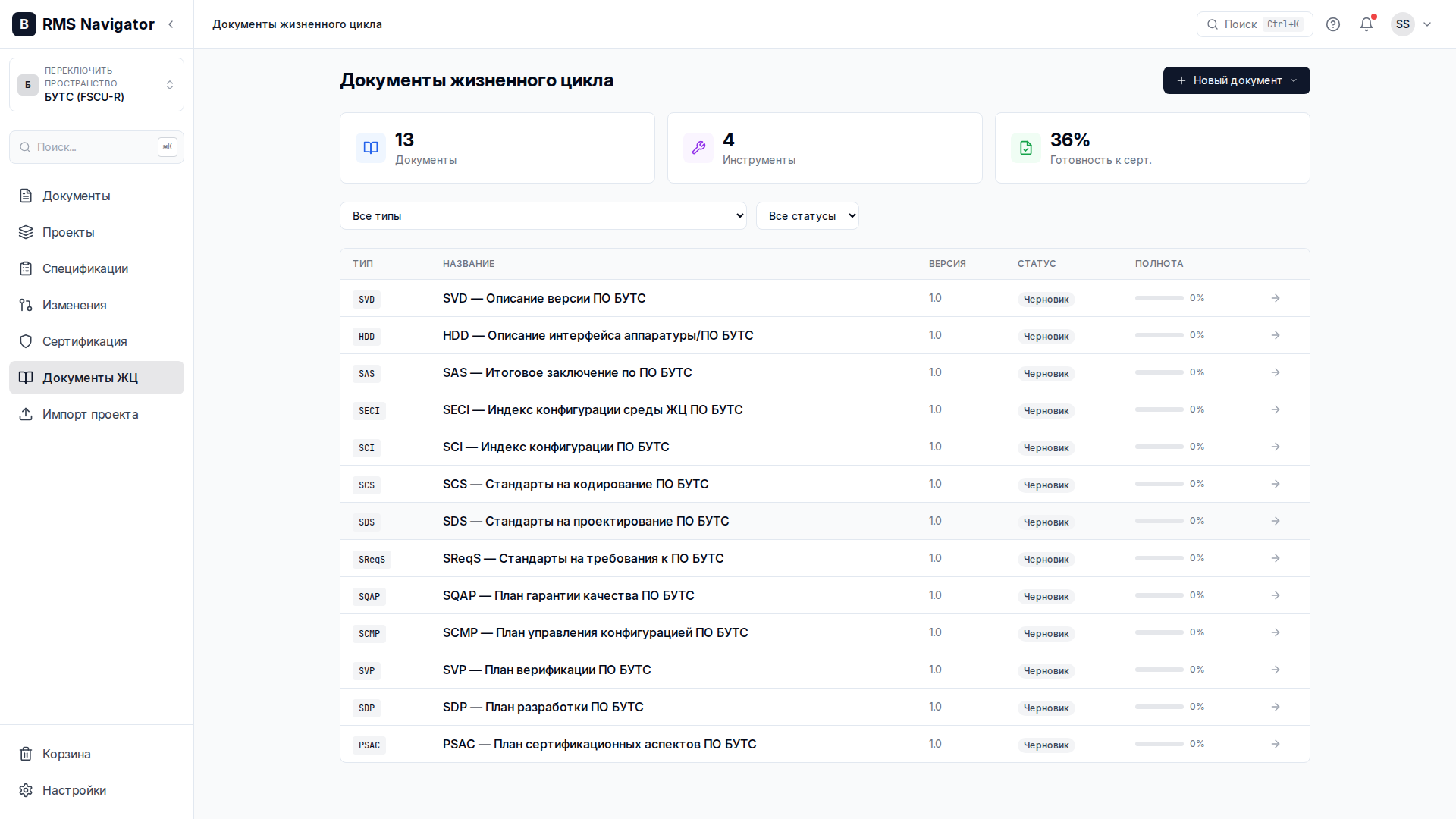Screen dimensions: 1456x819
Task: Open PSAC — План сертификационных аспектов
Action: pos(599,744)
